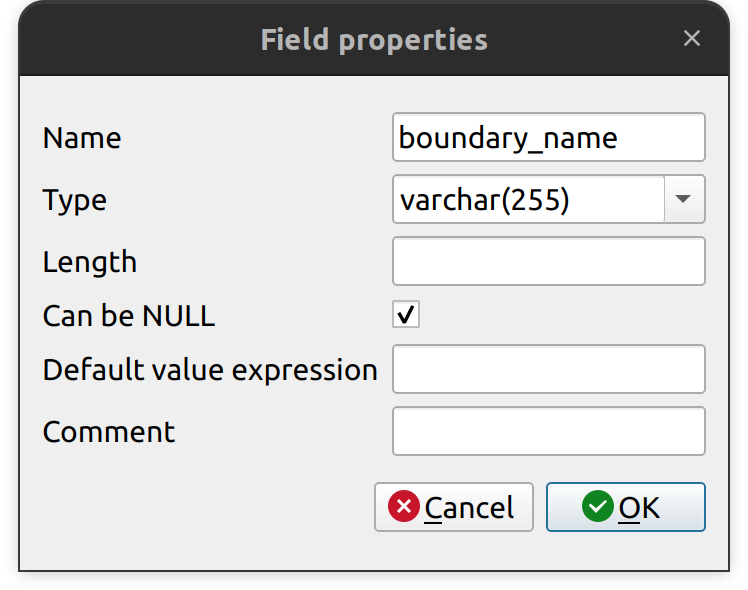Close the Field properties dialog
The image size is (748, 590).
coord(692,39)
